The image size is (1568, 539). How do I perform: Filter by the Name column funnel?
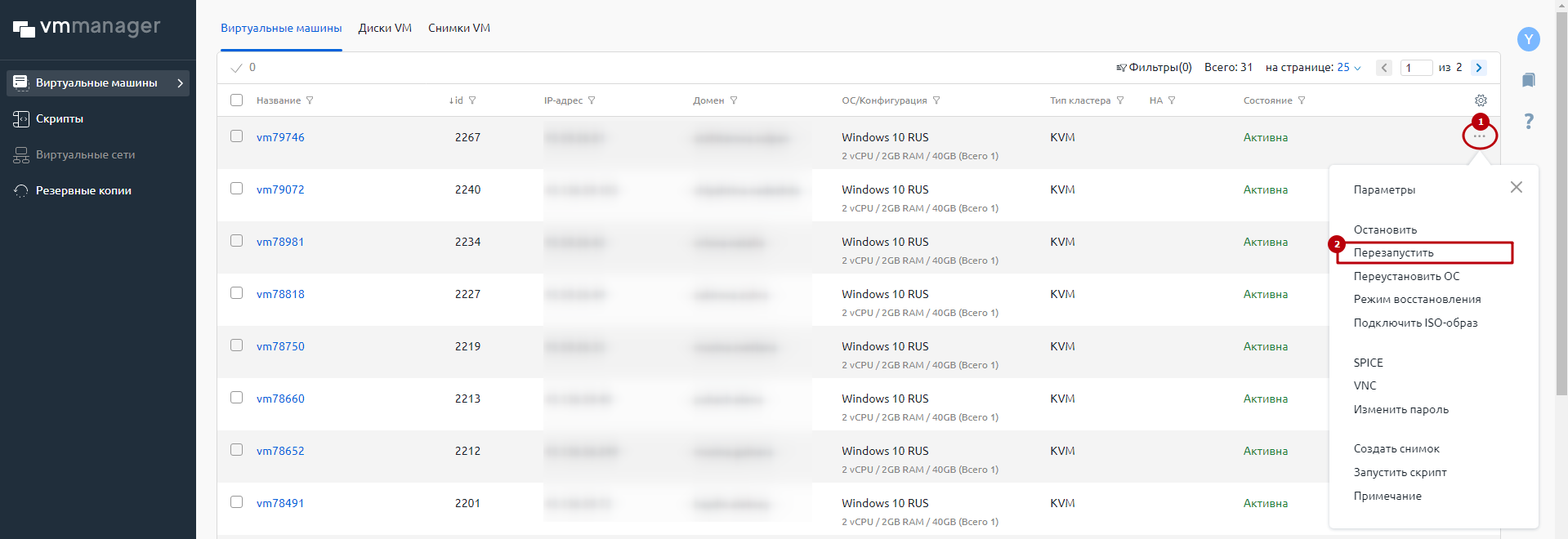click(x=310, y=100)
